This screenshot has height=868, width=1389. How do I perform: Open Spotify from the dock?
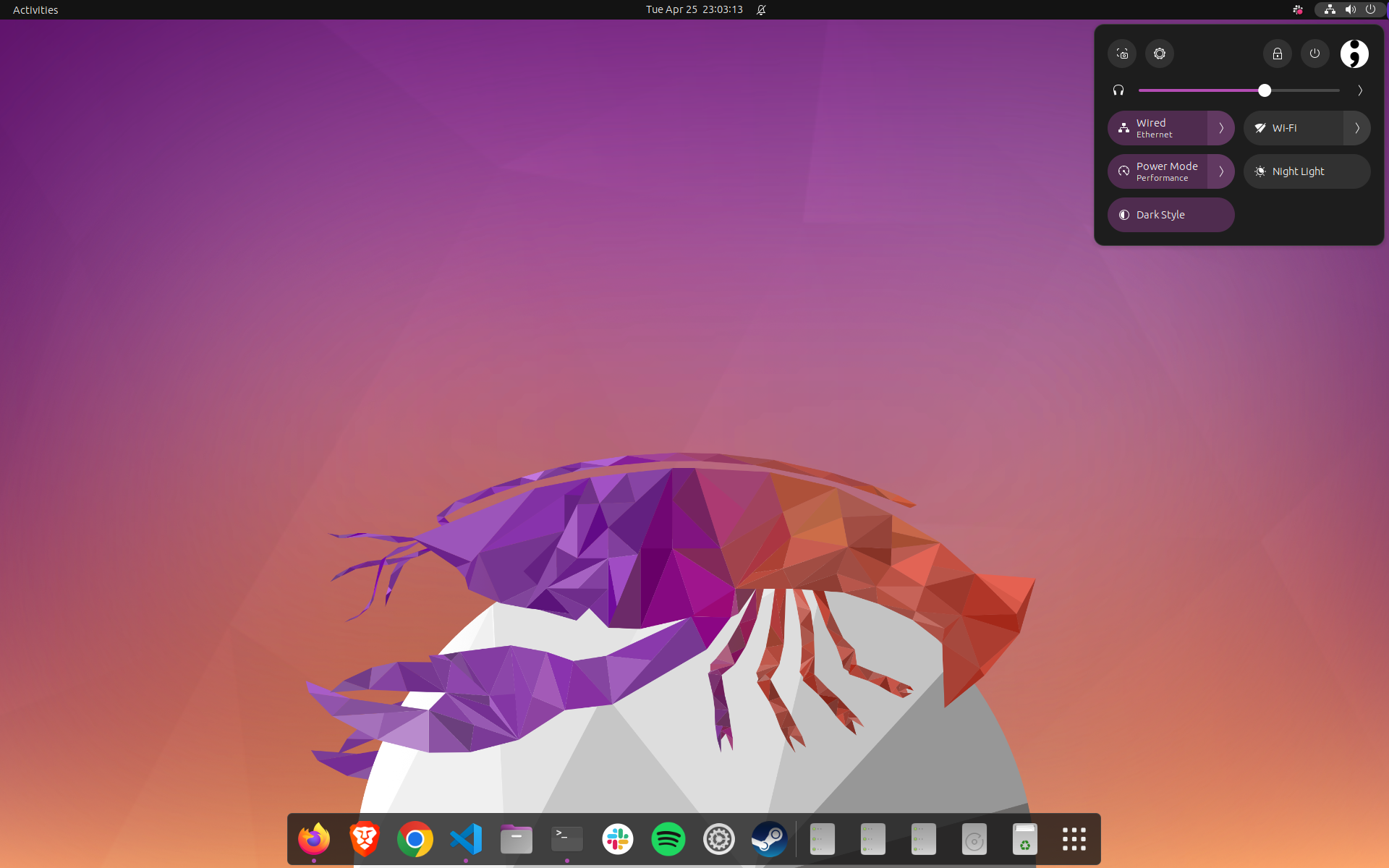(668, 839)
